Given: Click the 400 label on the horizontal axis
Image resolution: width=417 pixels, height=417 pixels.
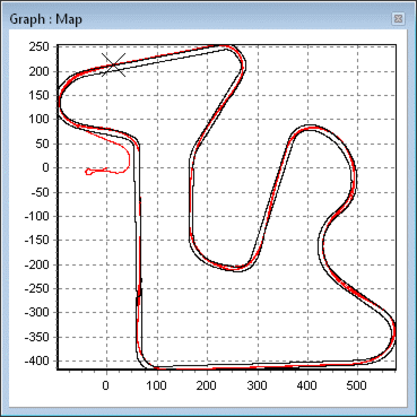Looking at the screenshot, I should pos(307,386).
